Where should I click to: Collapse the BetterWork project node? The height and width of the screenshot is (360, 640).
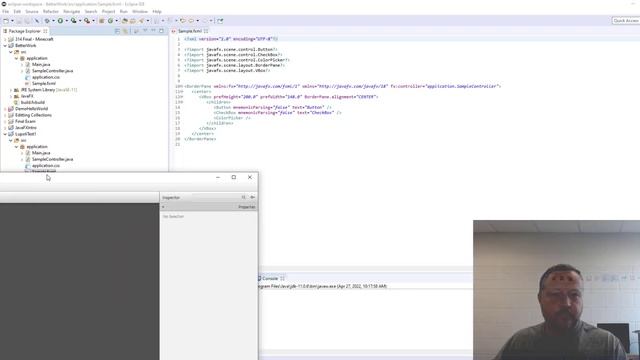click(5, 46)
